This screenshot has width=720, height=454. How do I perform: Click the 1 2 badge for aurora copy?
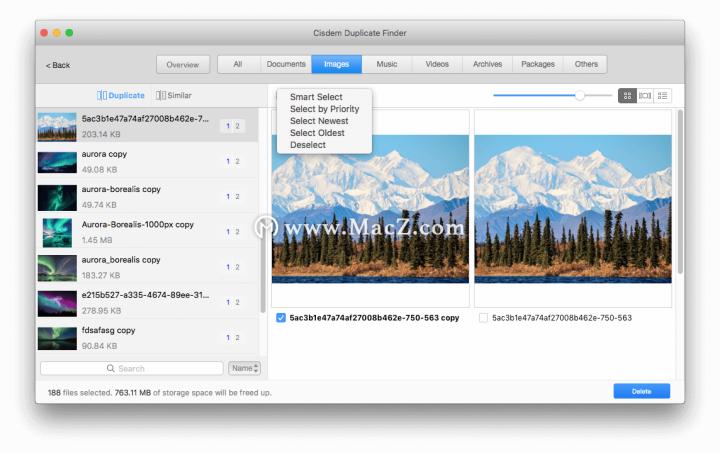coord(232,162)
